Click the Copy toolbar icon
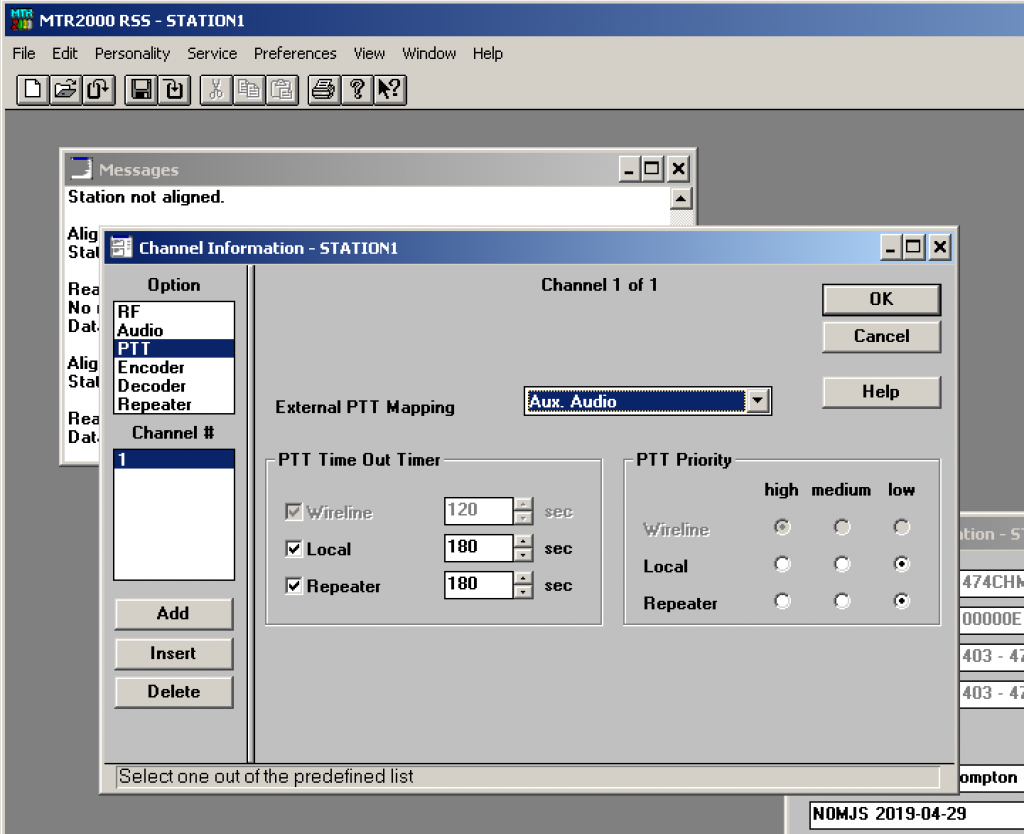 (x=249, y=89)
